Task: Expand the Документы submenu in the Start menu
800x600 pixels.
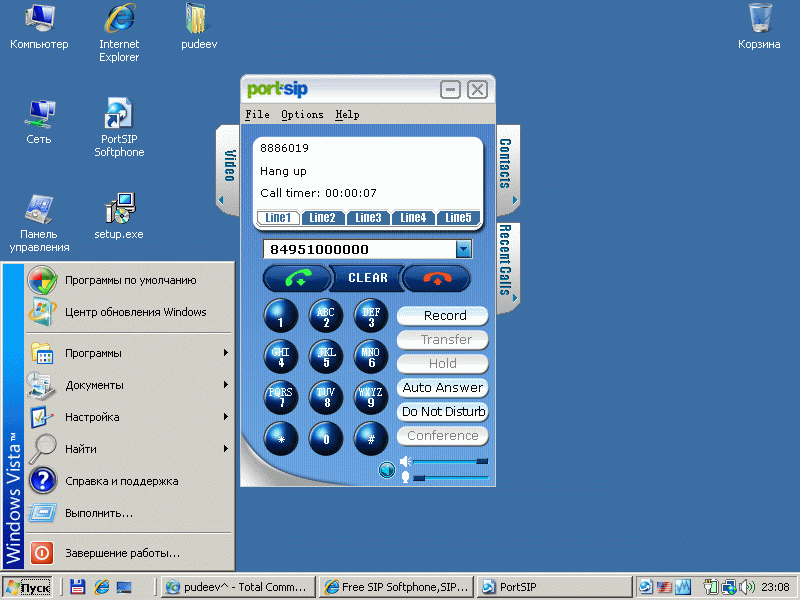Action: pyautogui.click(x=129, y=385)
